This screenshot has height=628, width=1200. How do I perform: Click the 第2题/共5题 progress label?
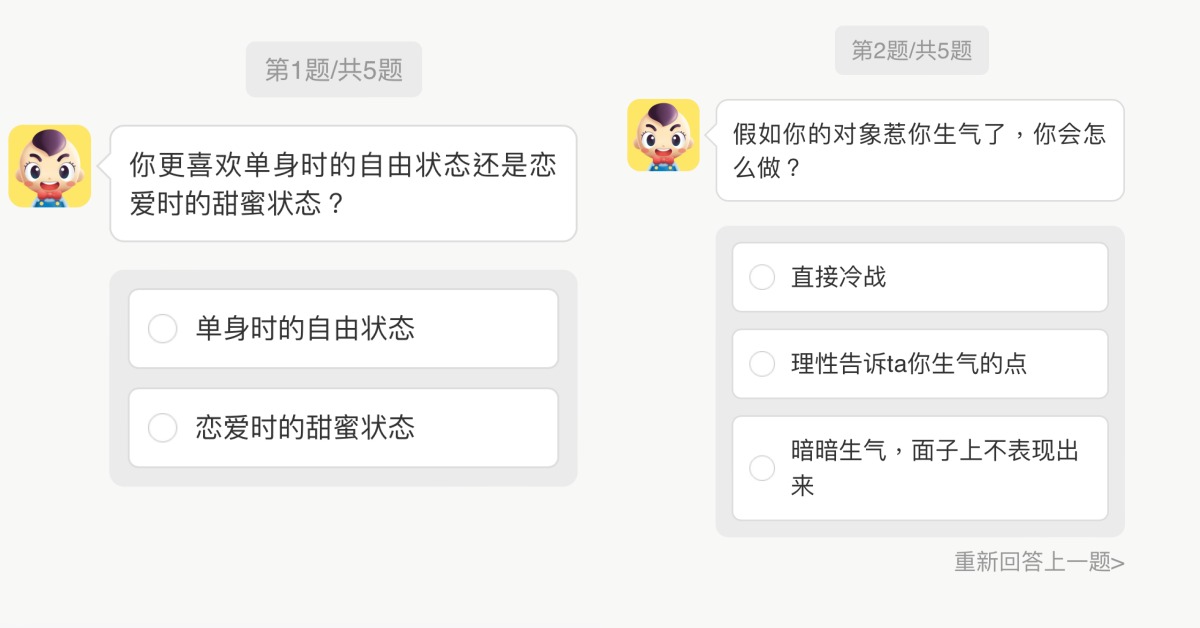click(911, 50)
